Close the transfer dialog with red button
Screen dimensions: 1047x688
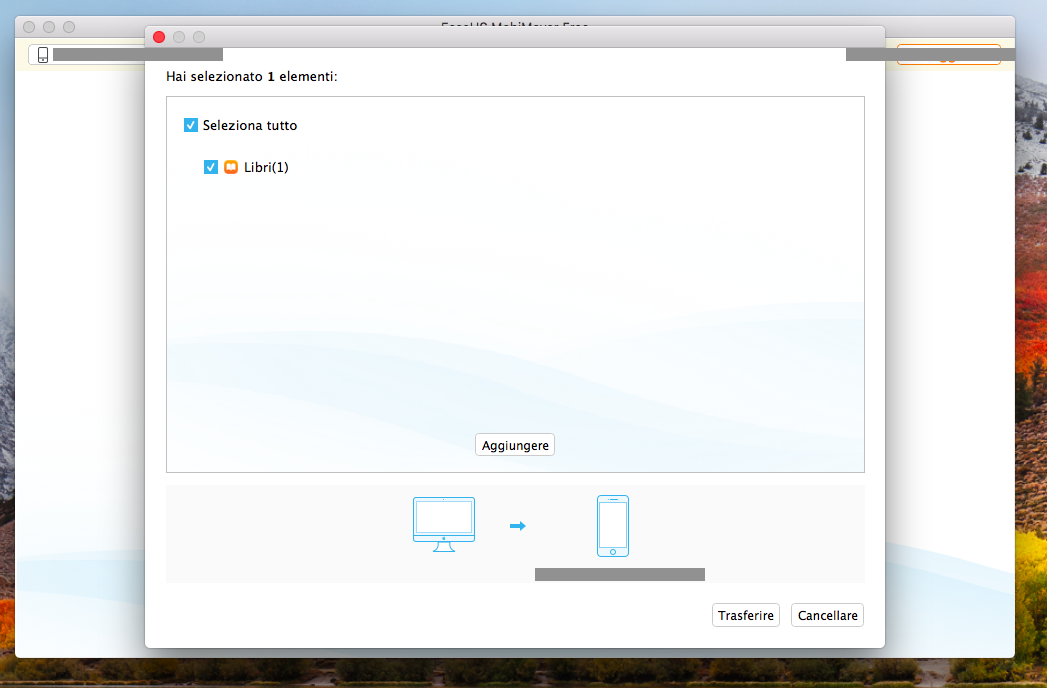point(159,37)
